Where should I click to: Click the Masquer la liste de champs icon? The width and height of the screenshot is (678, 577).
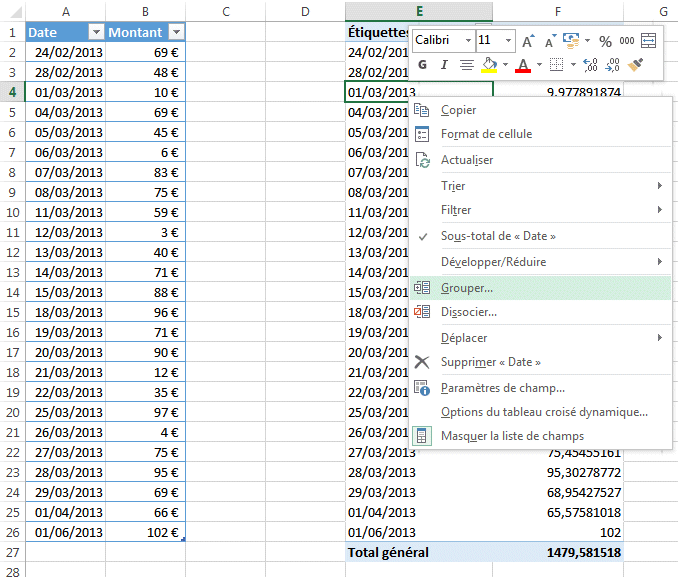coord(422,436)
